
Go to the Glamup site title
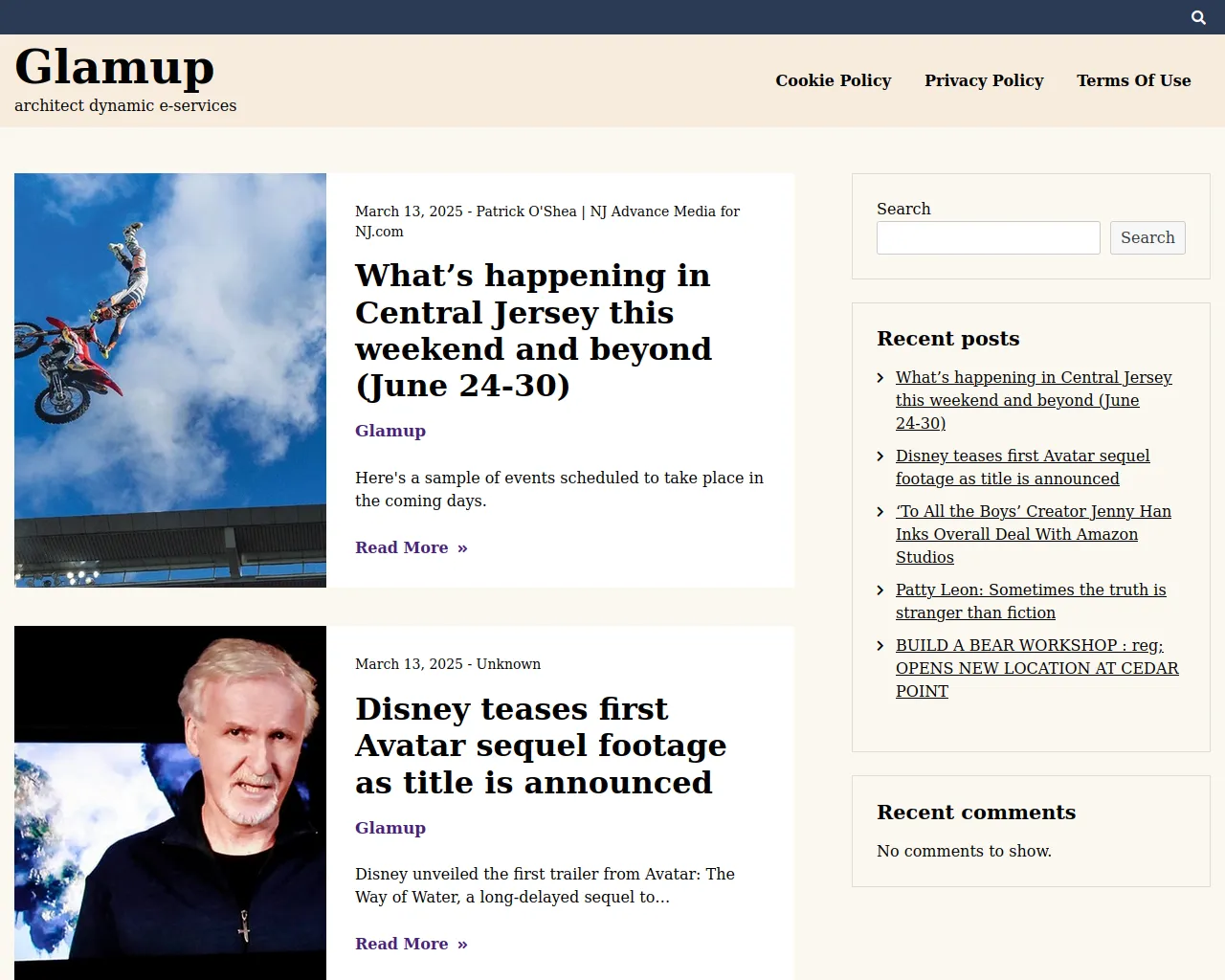click(x=115, y=67)
